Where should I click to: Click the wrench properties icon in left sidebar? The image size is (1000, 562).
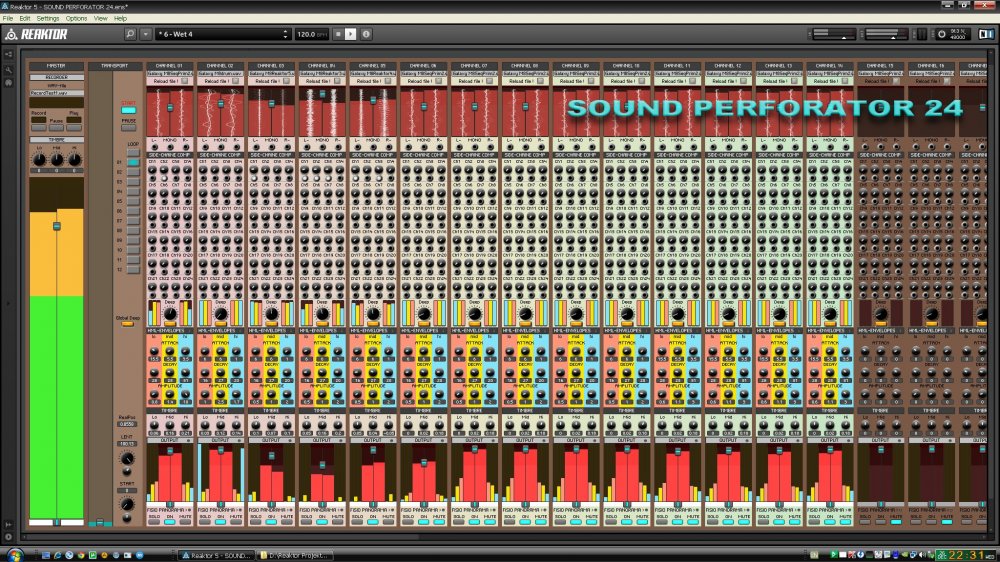[x=8, y=70]
